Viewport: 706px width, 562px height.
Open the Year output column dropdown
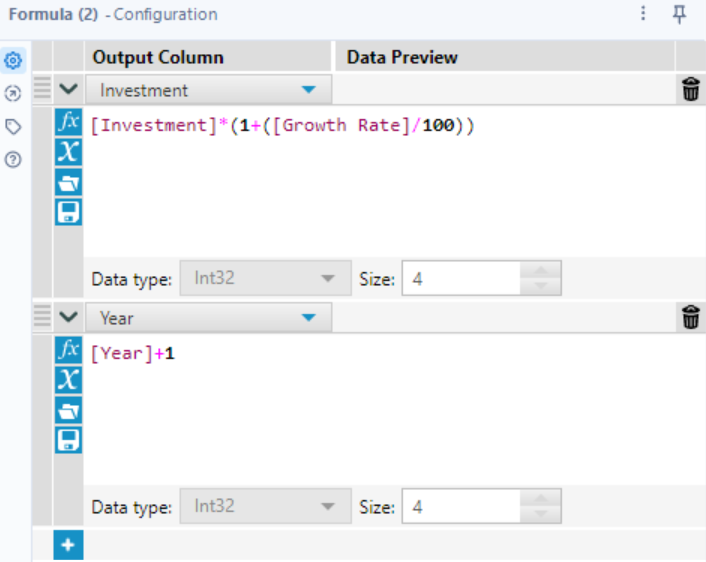pyautogui.click(x=309, y=318)
